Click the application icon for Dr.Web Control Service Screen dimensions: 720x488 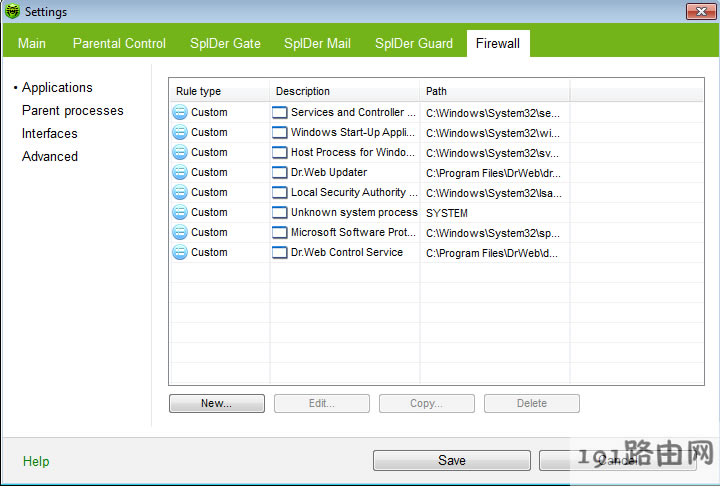280,252
